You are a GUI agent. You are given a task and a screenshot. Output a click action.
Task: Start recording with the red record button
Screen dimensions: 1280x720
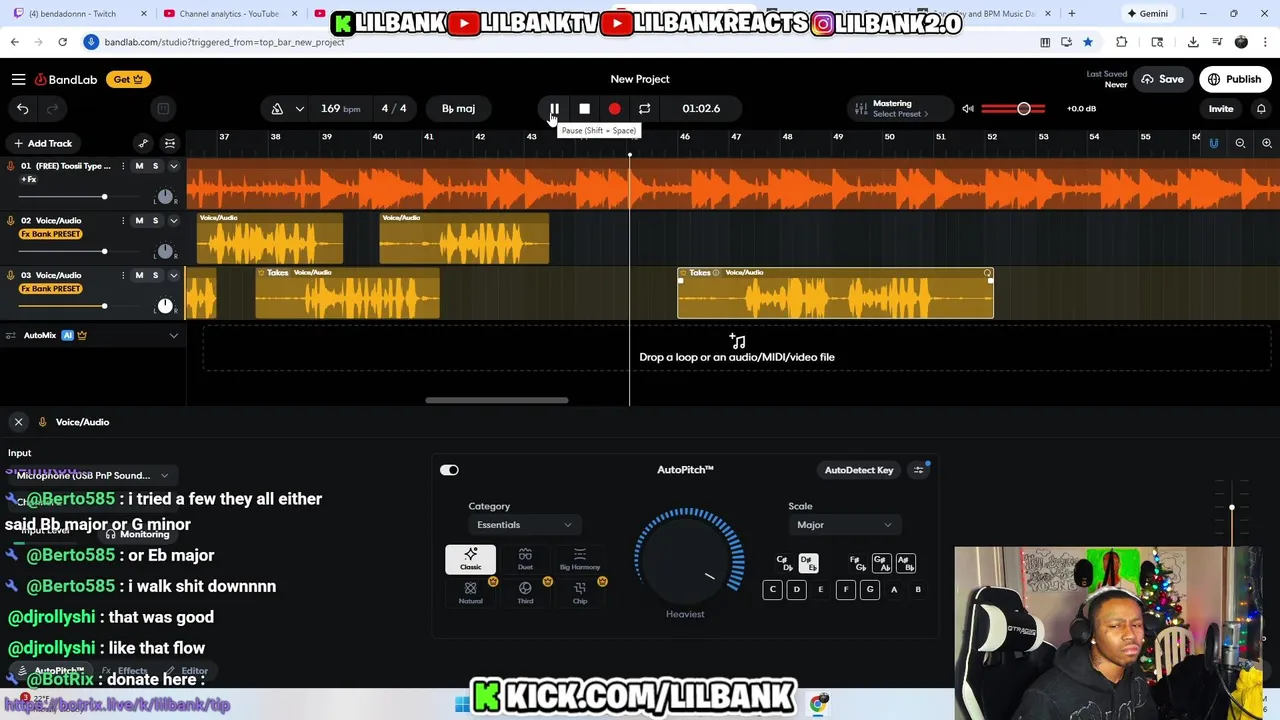[x=614, y=108]
